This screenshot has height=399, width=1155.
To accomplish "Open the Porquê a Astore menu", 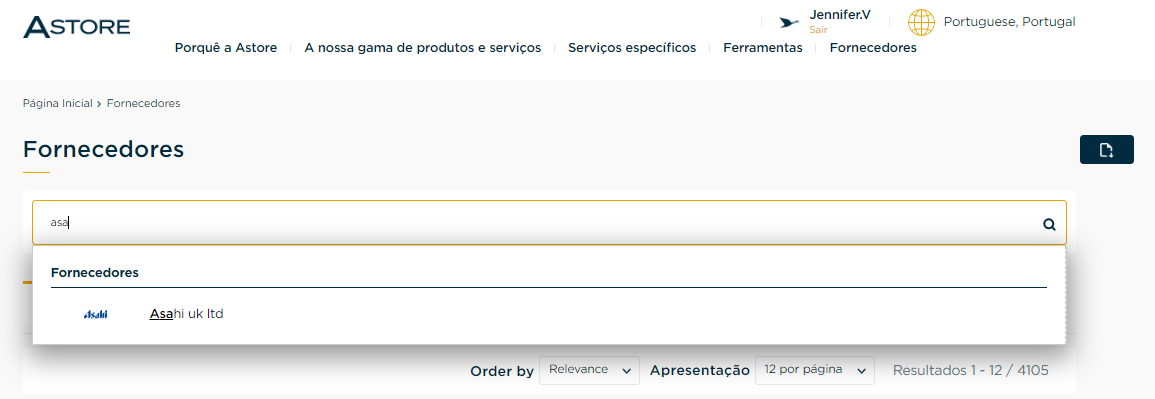I will click(225, 48).
